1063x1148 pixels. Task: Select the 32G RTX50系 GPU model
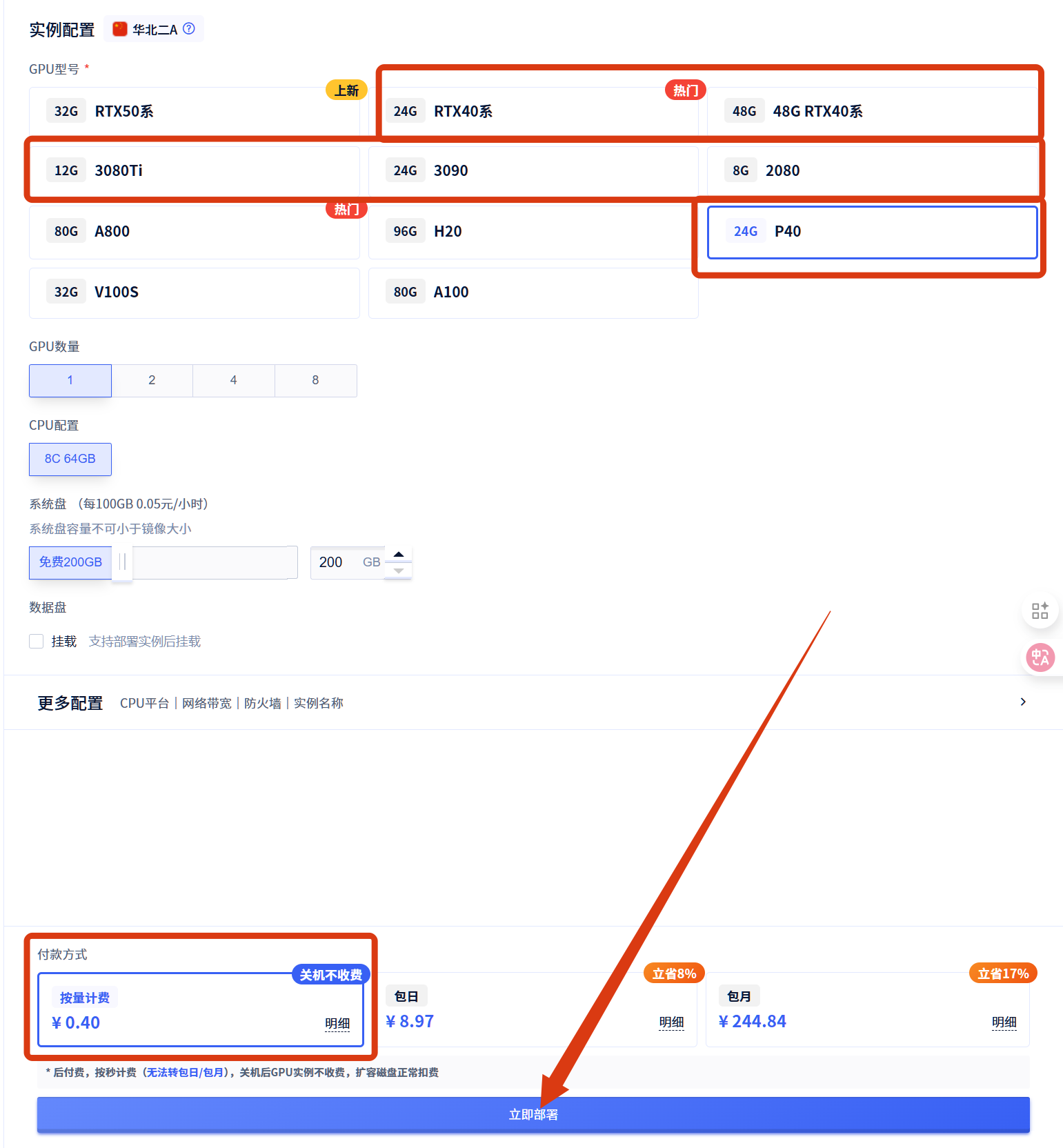pos(194,111)
